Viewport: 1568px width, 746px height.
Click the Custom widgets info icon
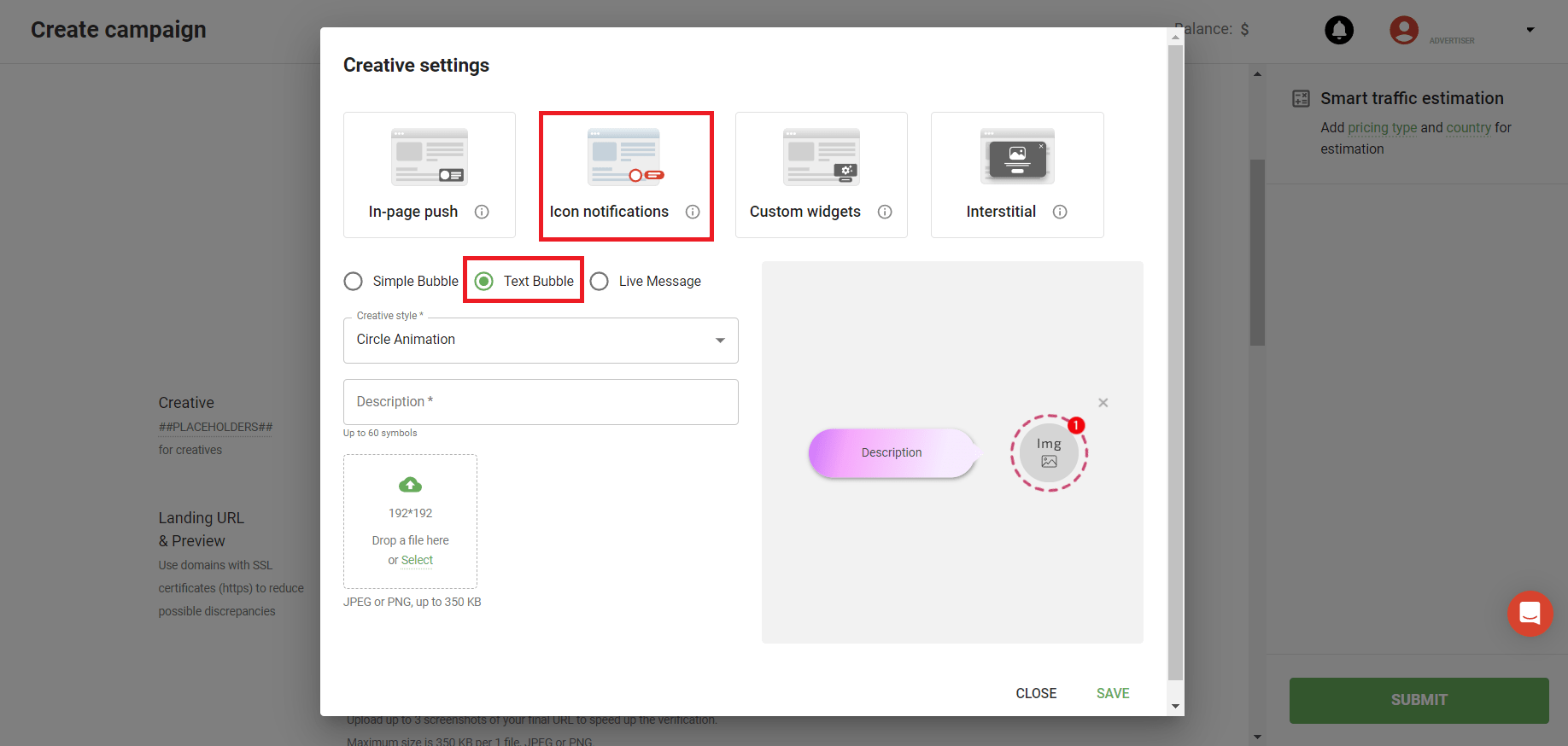[885, 212]
